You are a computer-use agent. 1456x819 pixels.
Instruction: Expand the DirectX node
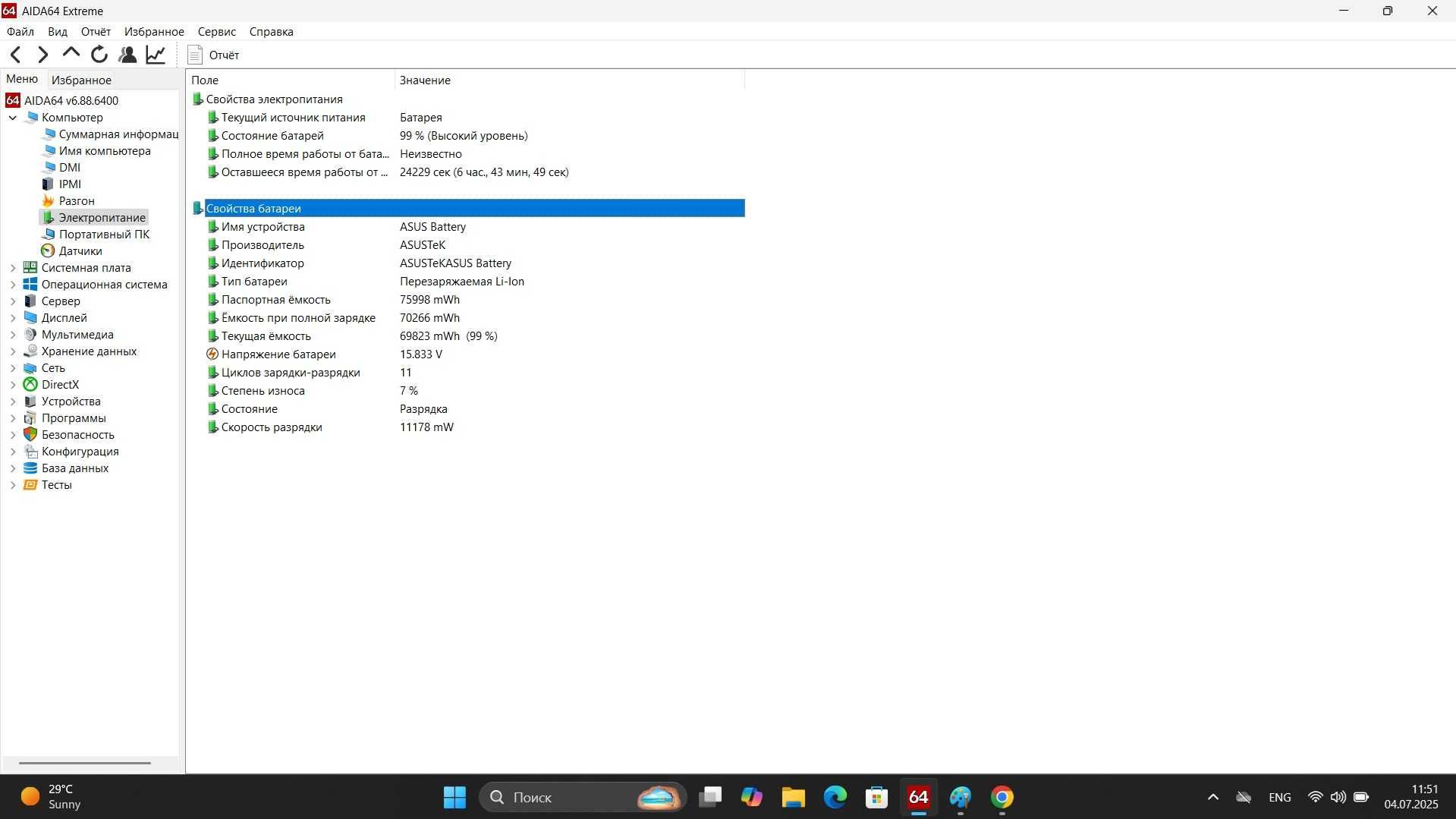(13, 385)
